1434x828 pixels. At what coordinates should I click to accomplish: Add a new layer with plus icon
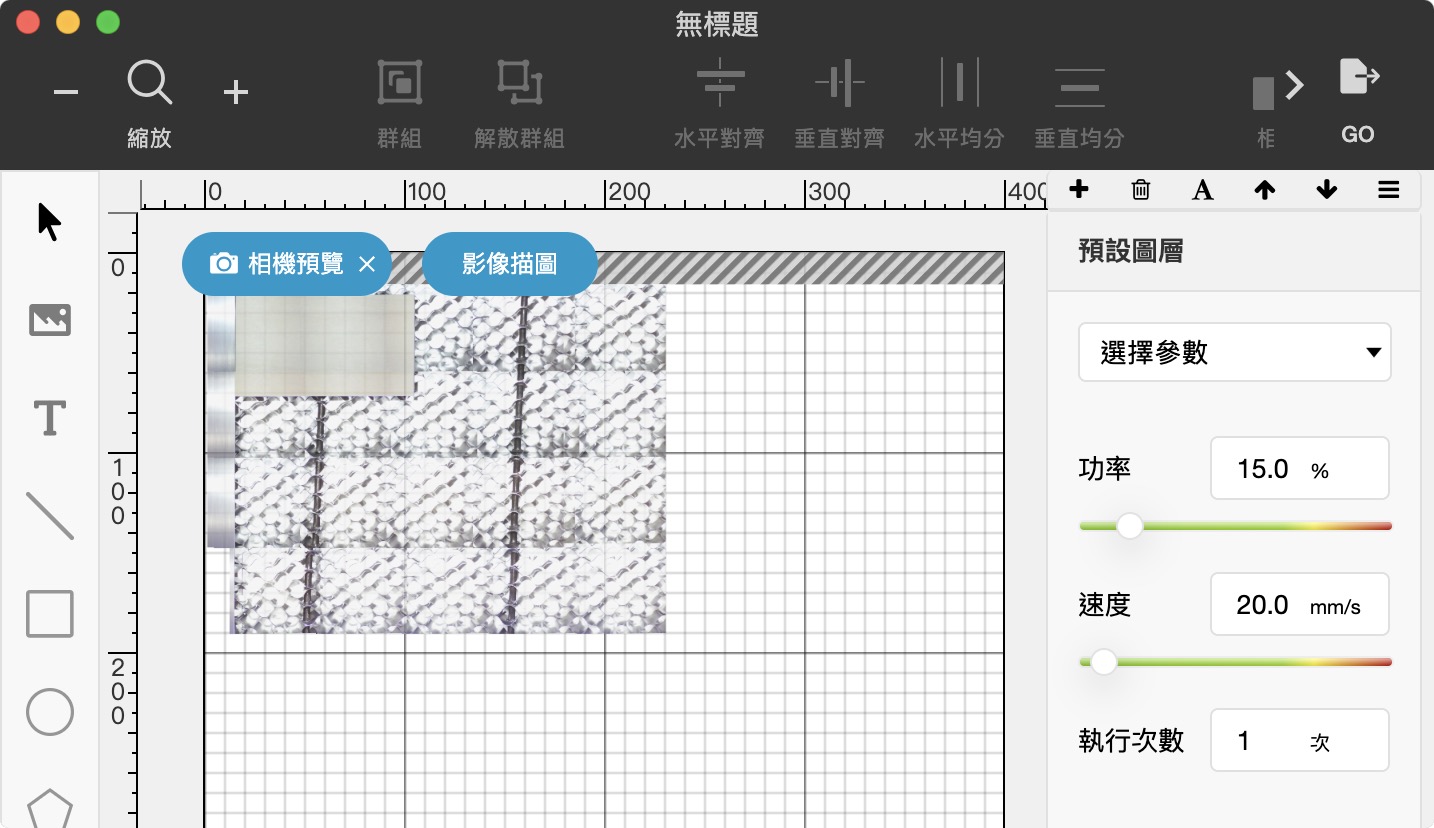pos(1079,190)
